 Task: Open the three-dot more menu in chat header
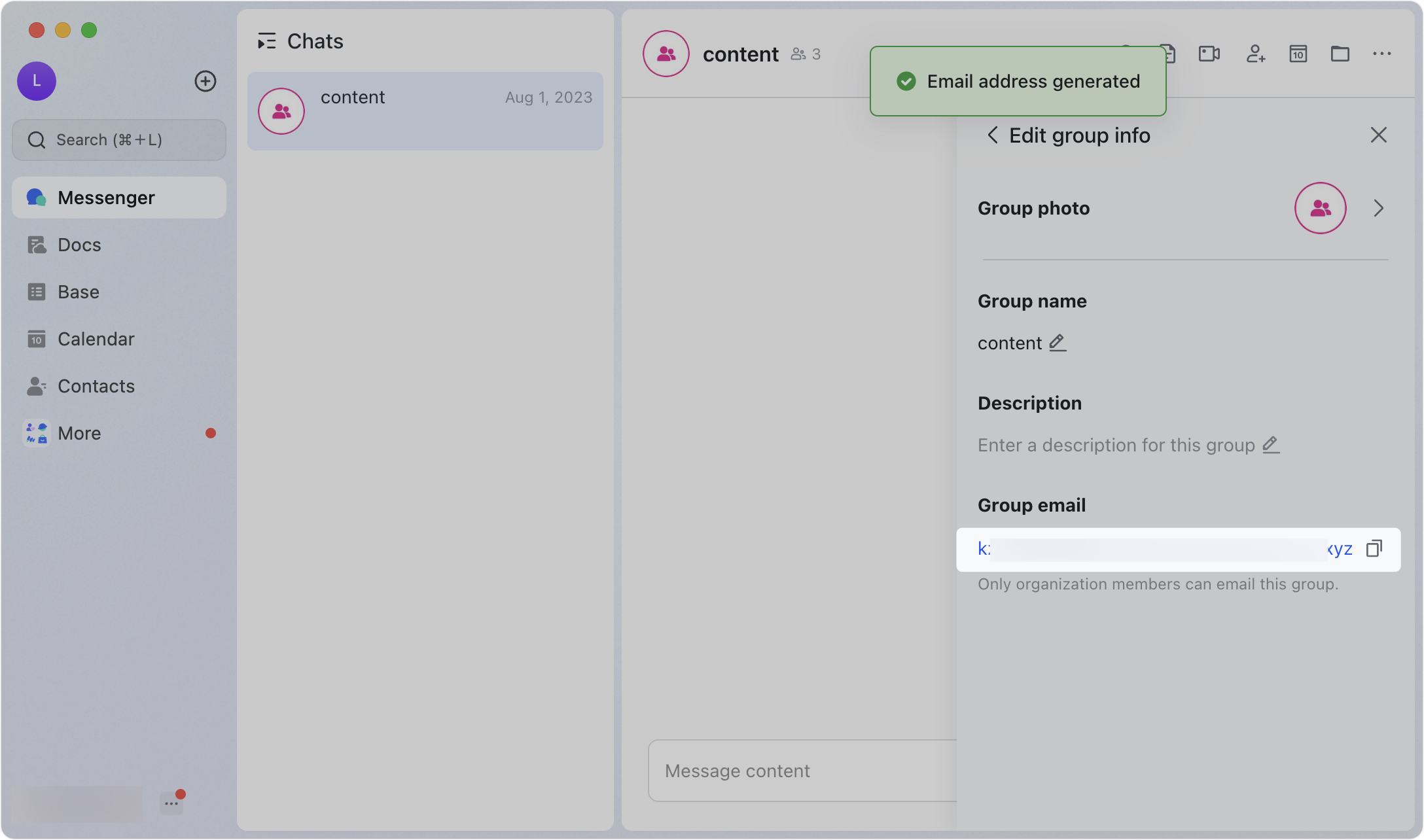click(1382, 54)
